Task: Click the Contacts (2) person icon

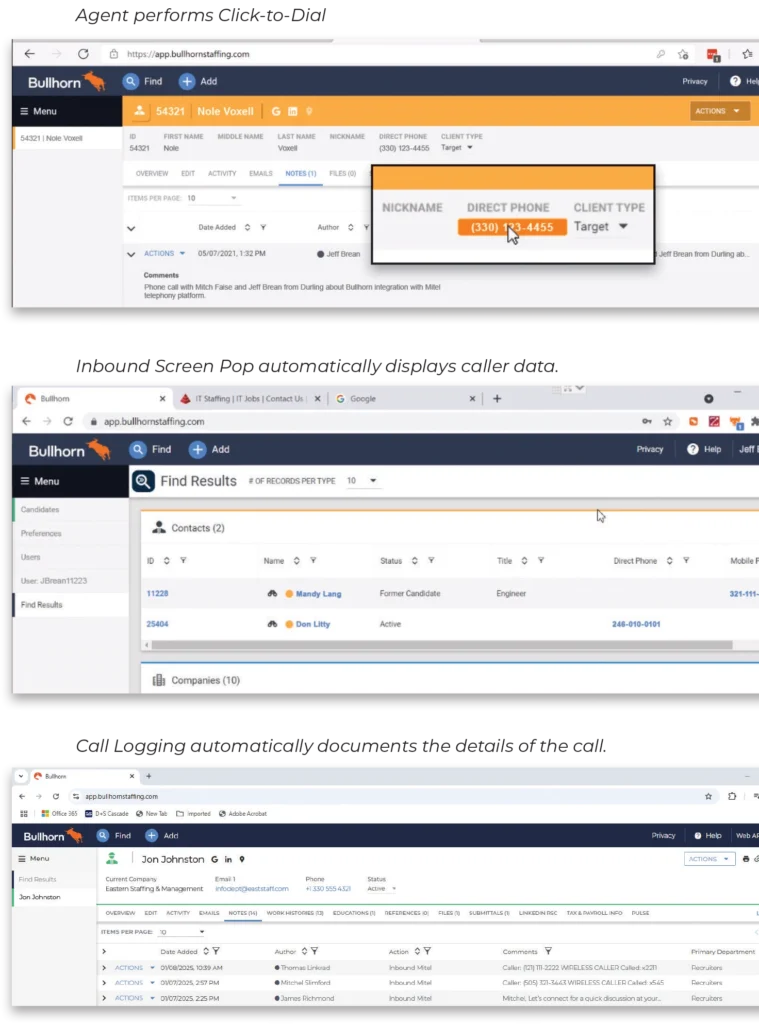Action: click(x=159, y=528)
